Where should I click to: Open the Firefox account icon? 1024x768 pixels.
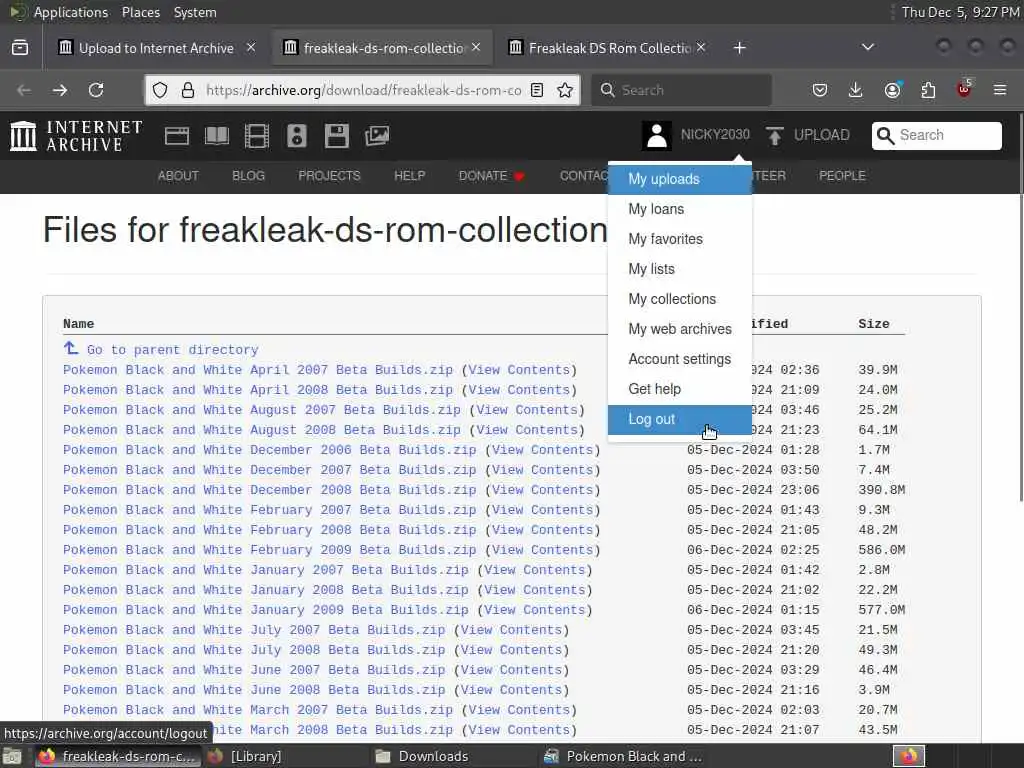point(892,90)
